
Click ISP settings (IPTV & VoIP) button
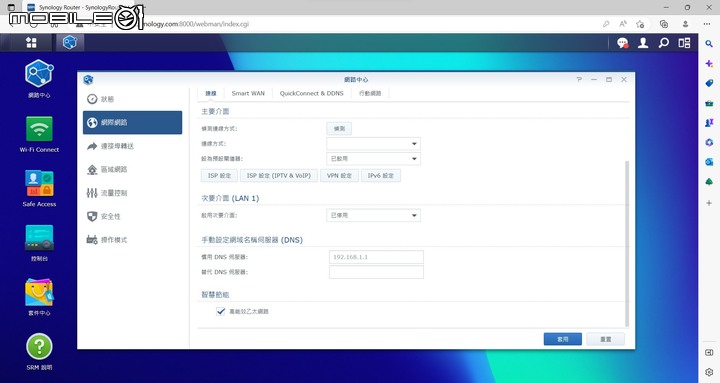[279, 175]
